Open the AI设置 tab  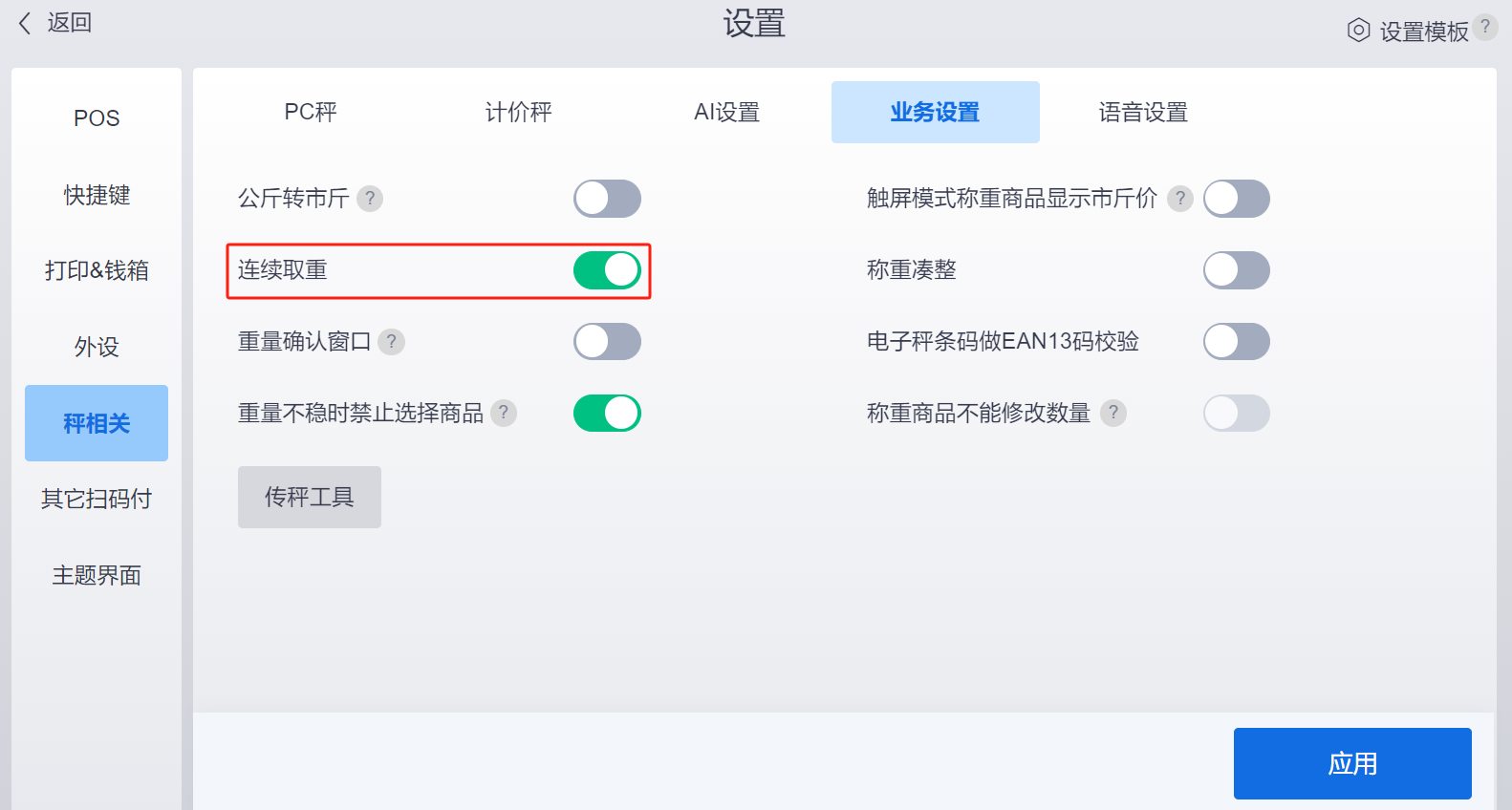coord(727,112)
